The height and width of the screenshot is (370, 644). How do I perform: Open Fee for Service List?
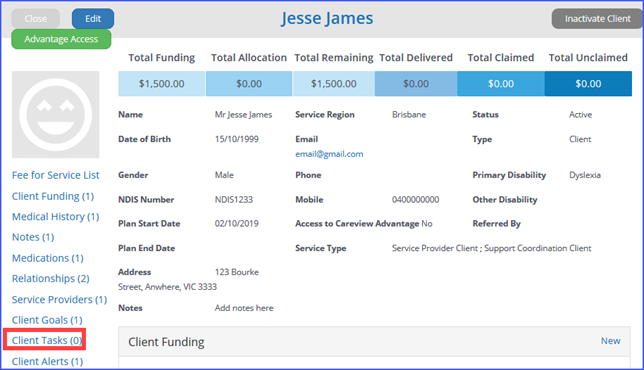click(x=55, y=175)
